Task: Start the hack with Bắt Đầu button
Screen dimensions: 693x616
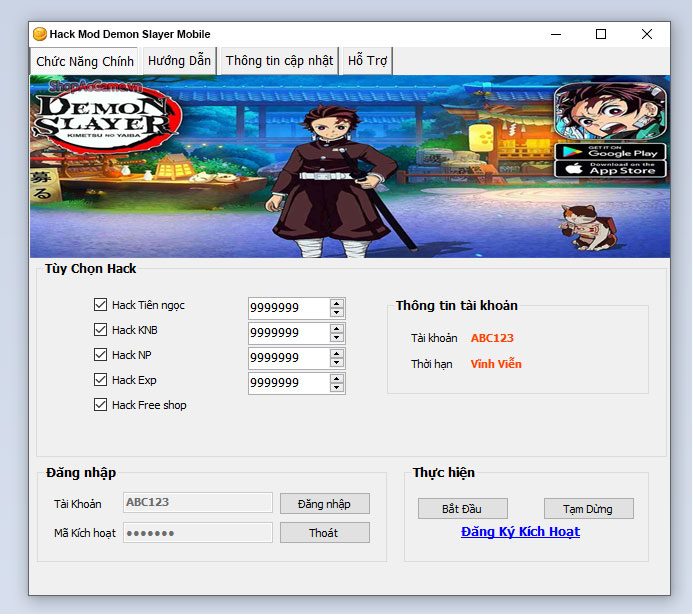Action: point(463,509)
